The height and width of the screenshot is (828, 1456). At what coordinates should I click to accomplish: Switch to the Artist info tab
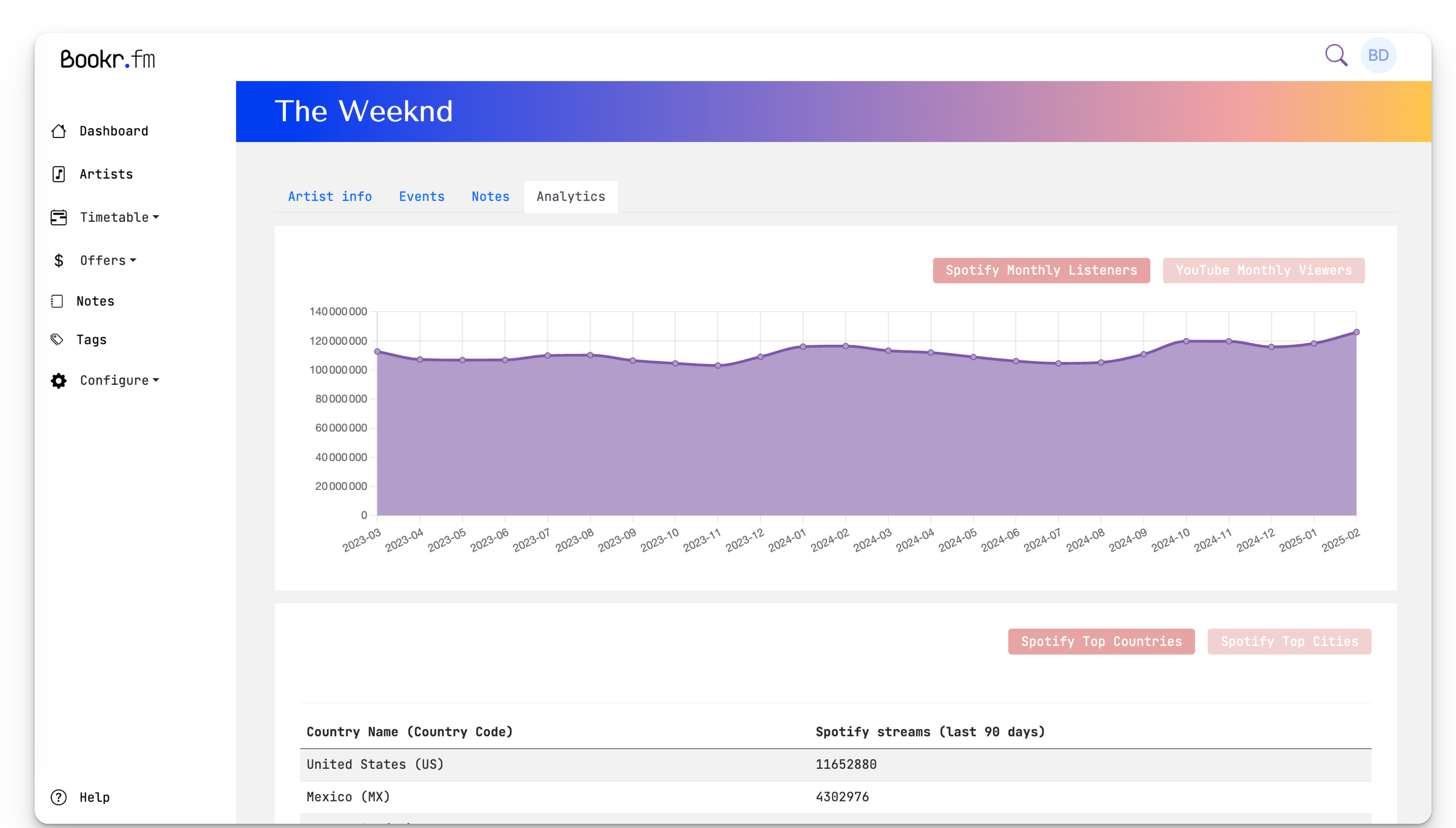point(330,197)
